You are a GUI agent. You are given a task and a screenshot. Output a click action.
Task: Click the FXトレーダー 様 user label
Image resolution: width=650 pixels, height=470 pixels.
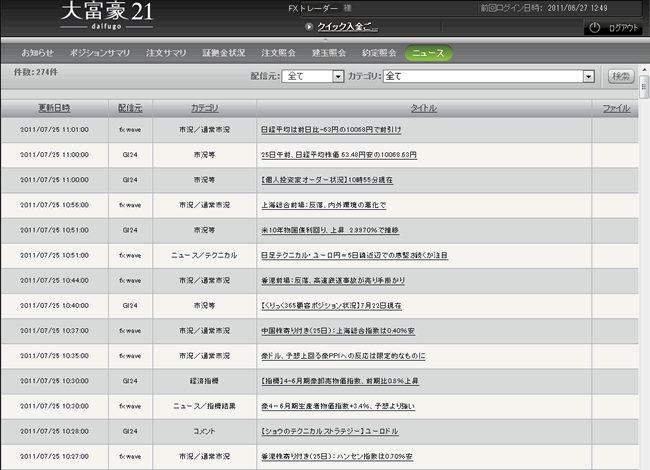click(x=320, y=8)
